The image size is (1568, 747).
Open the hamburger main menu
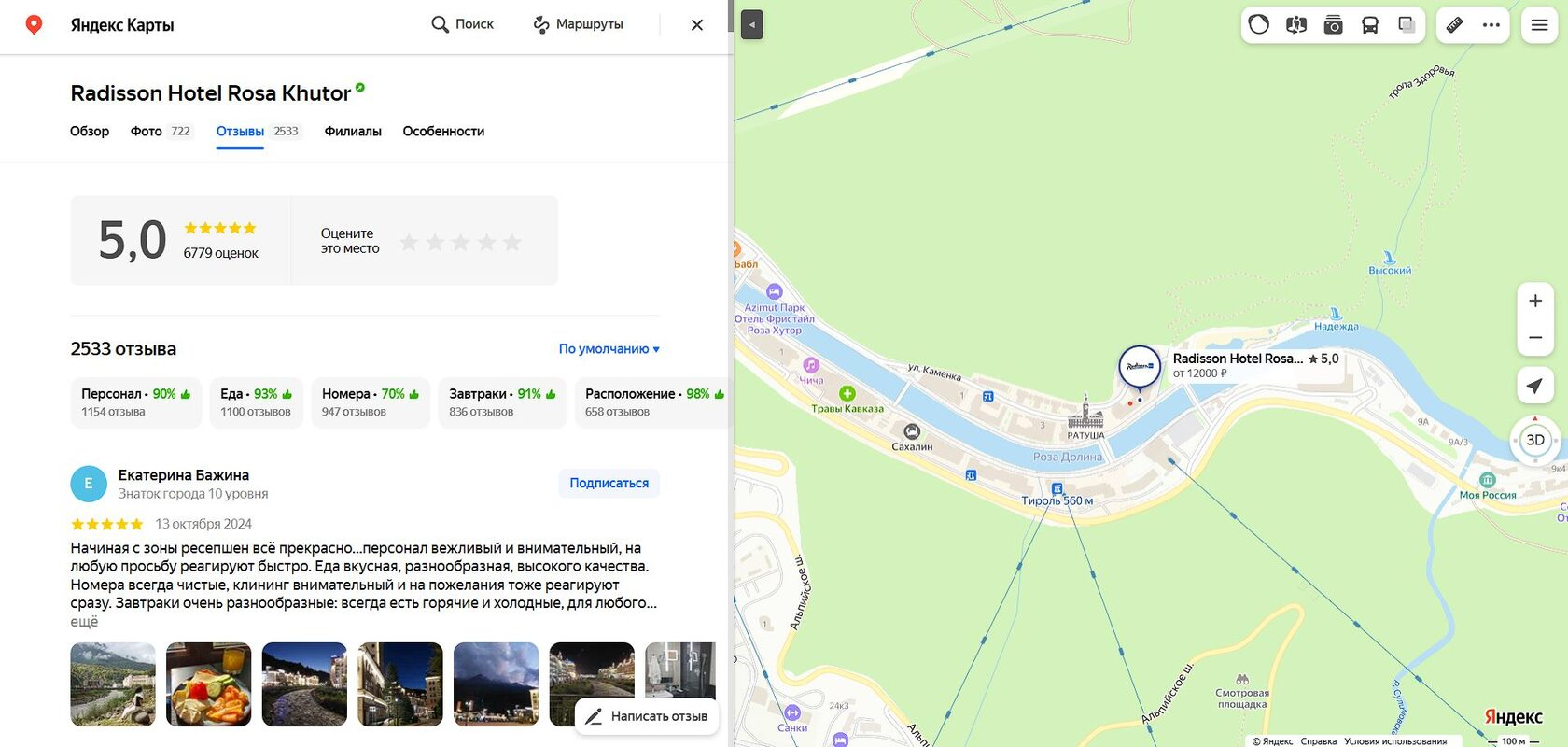coord(1540,24)
